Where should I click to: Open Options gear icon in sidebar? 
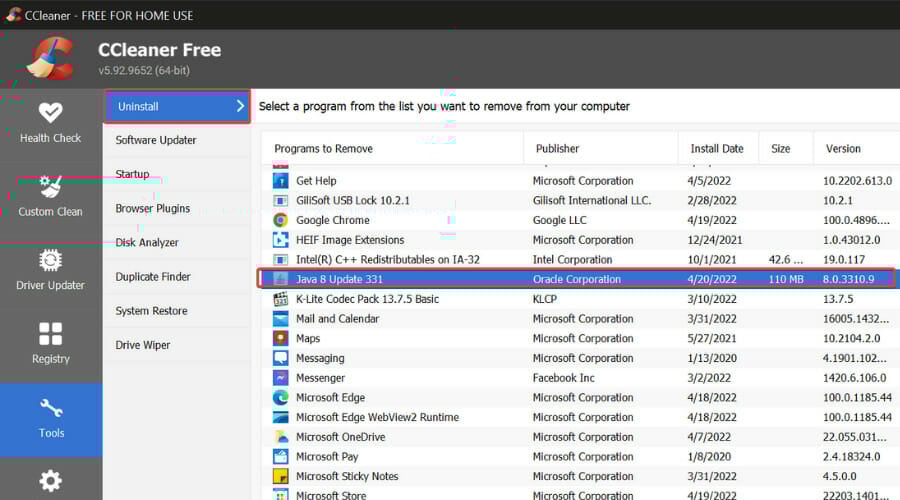click(x=51, y=480)
